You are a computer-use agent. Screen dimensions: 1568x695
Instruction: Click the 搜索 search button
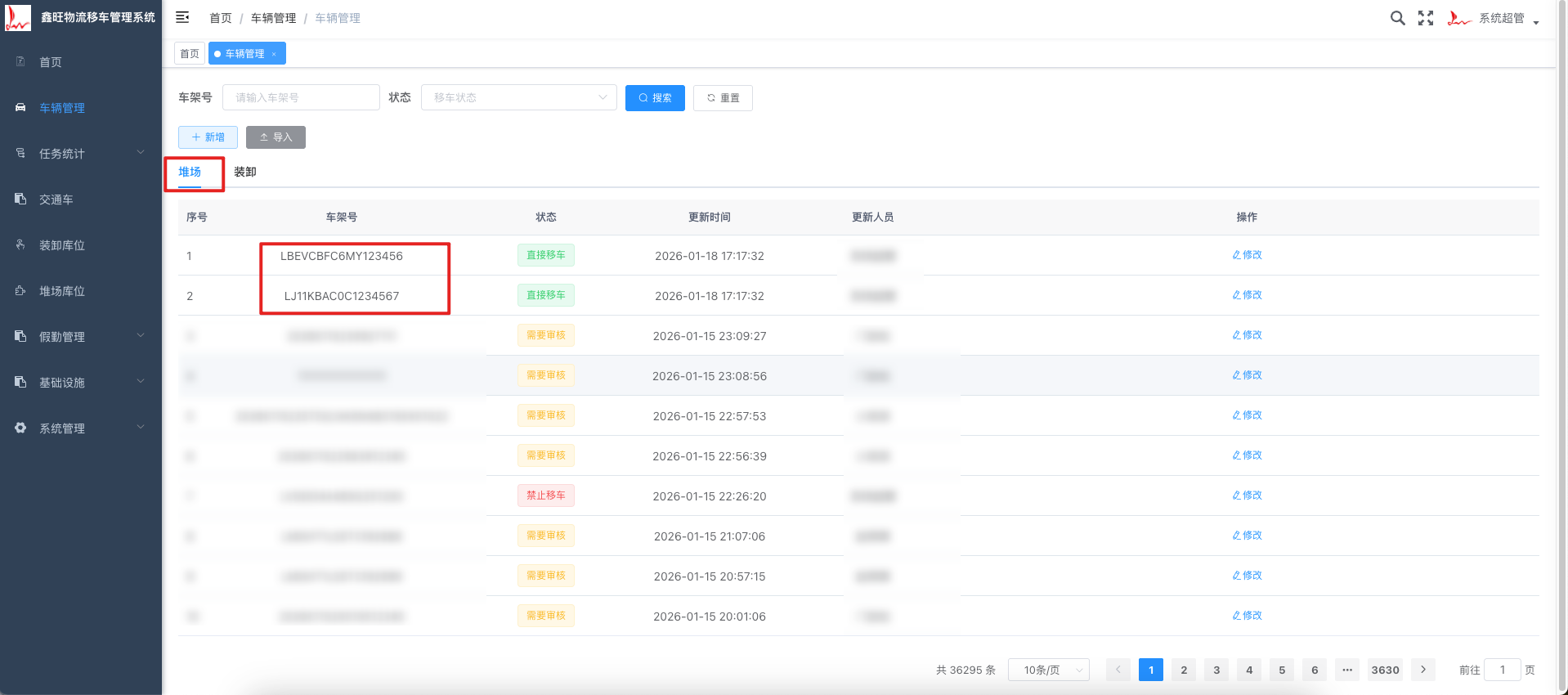point(655,98)
